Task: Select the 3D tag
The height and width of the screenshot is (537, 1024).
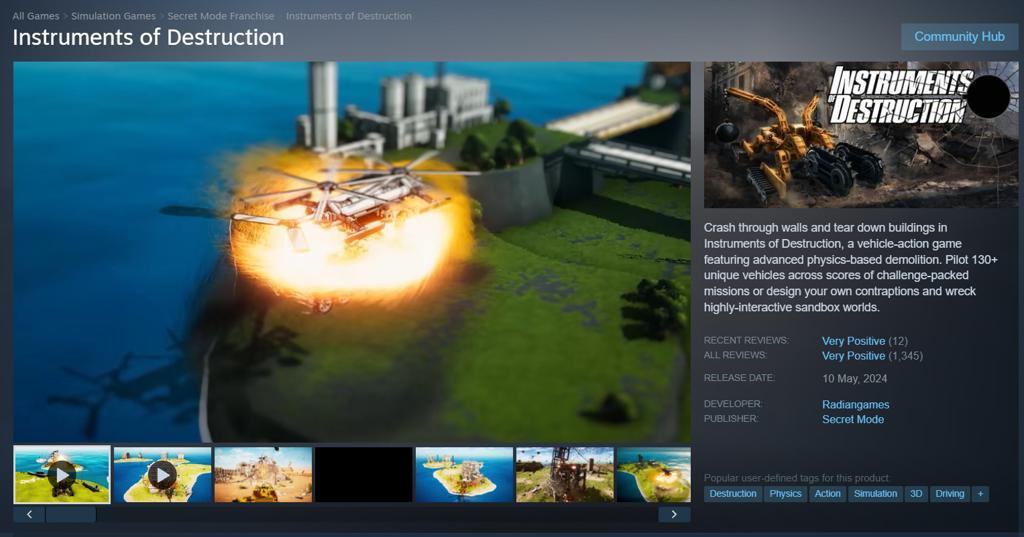Action: coord(916,494)
